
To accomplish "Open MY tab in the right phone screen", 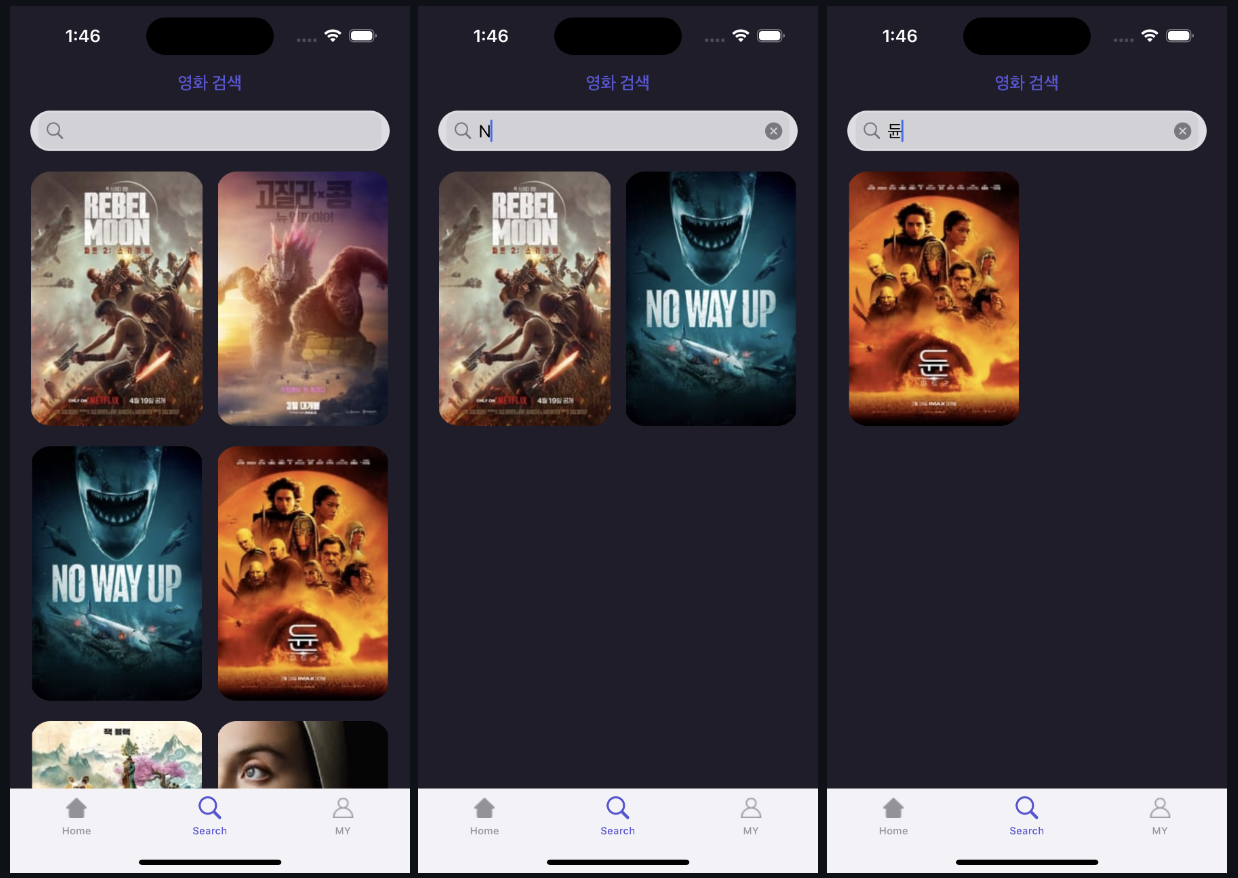I will (1160, 816).
